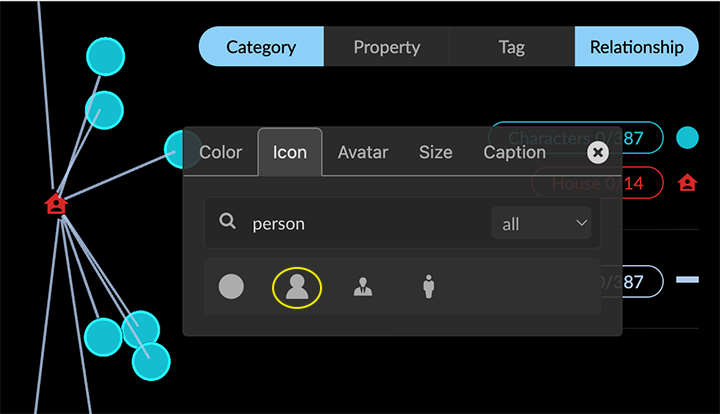Viewport: 720px width, 414px height.
Task: Open the 'all' icon filter dropdown
Action: (x=540, y=223)
